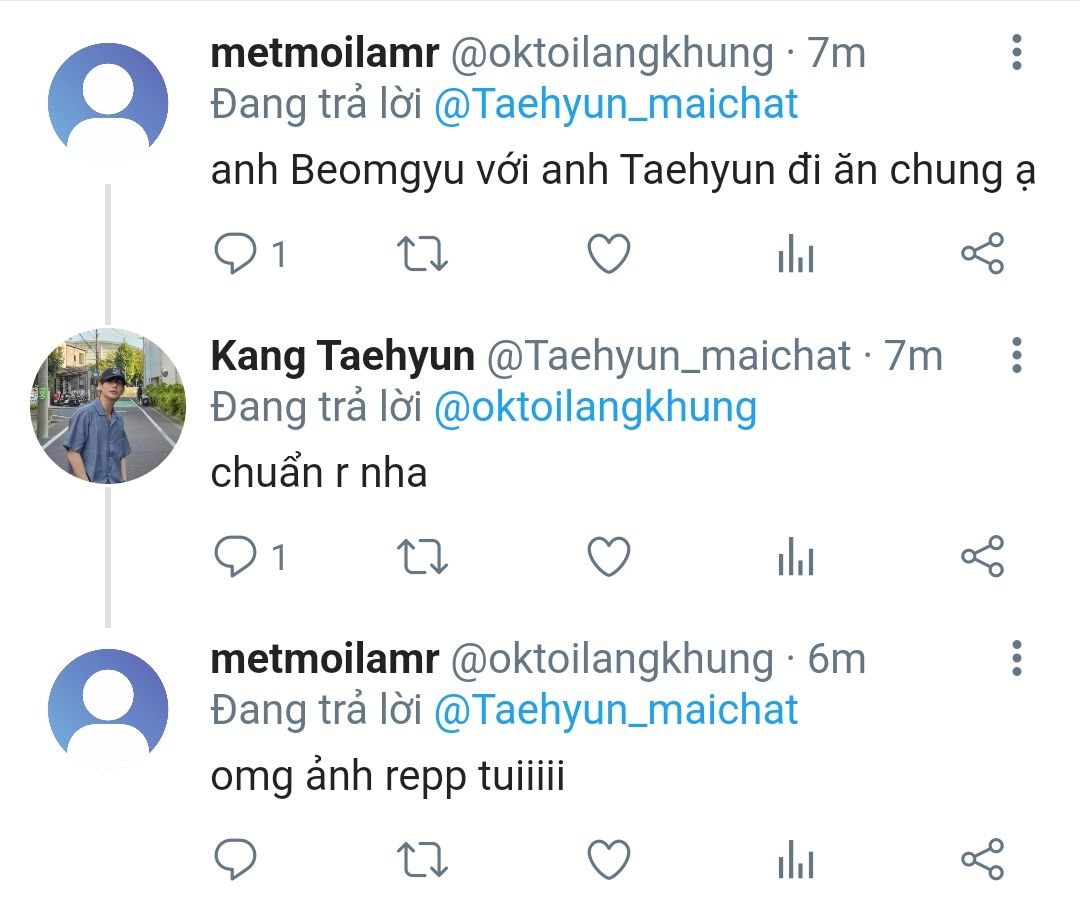
Task: Reply to the first metmoilamr tweet
Action: 236,254
